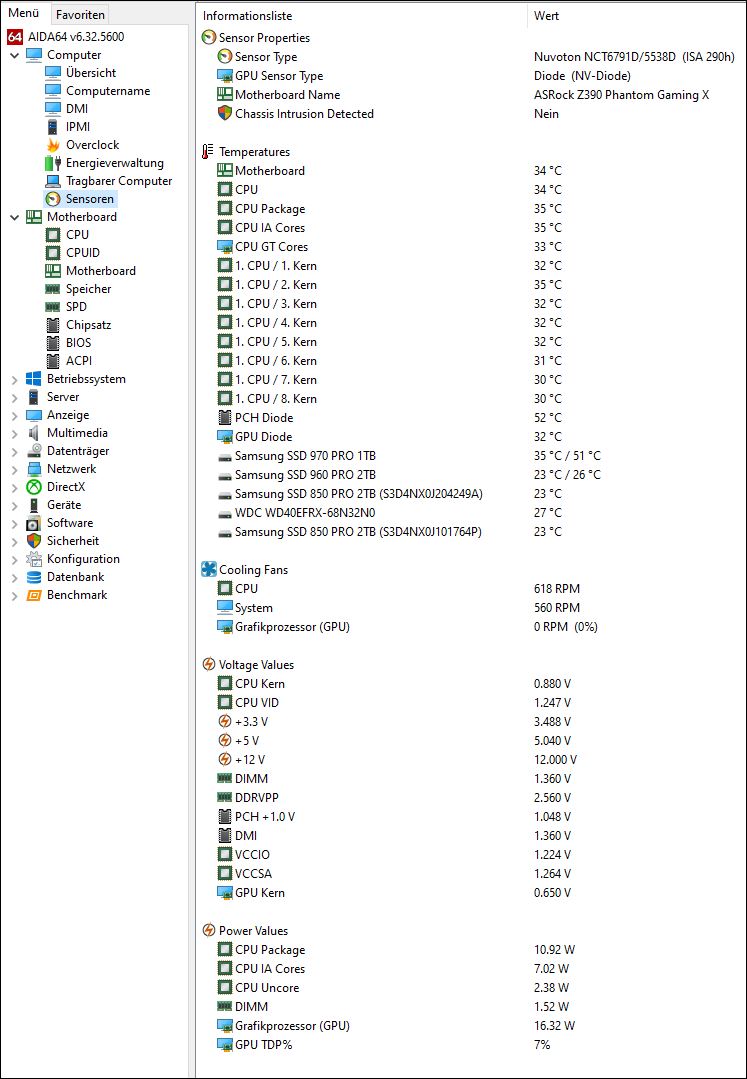
Task: Select ACPI in the tree
Action: [x=79, y=361]
